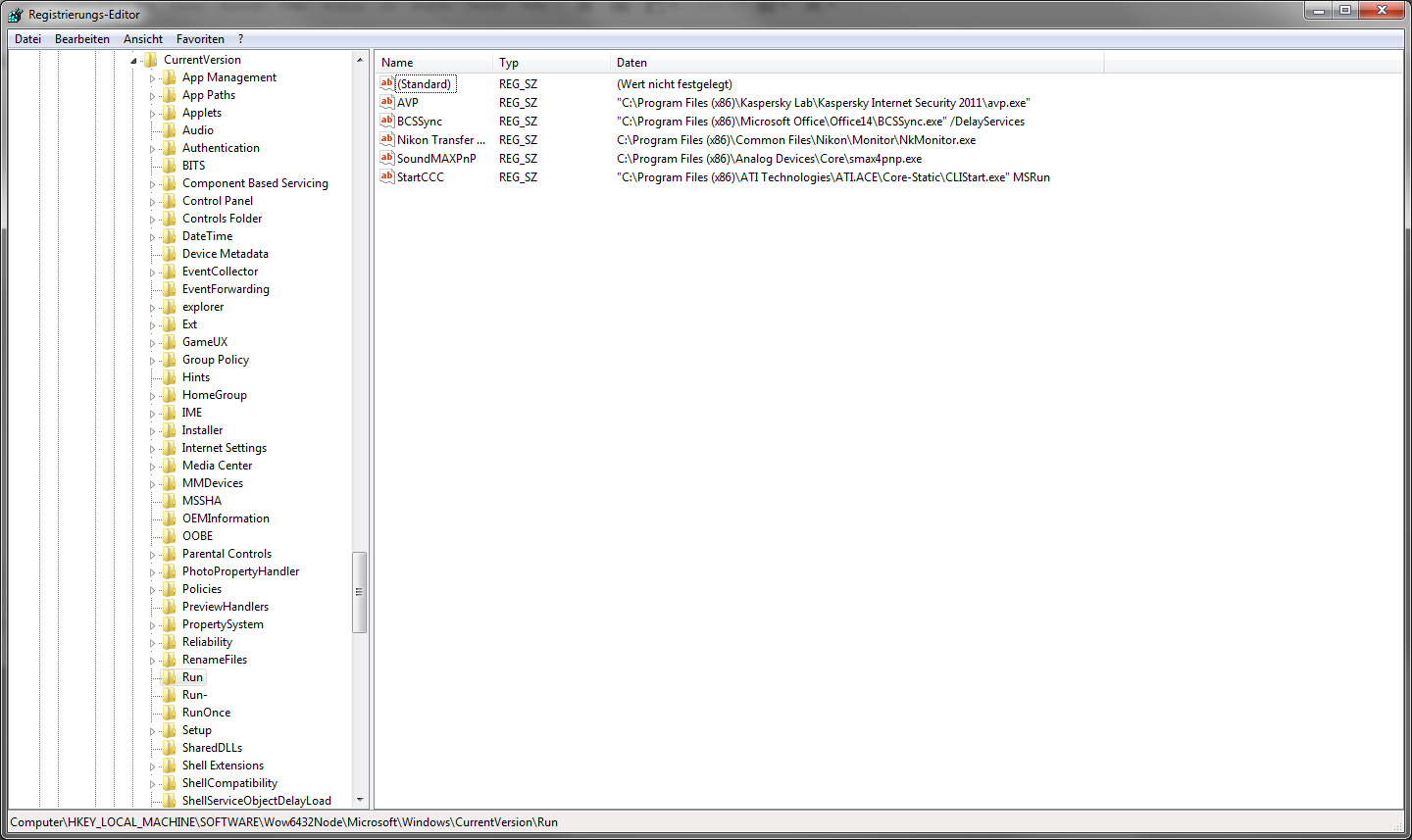1412x840 pixels.
Task: Expand the Authentication node
Action: pyautogui.click(x=153, y=149)
